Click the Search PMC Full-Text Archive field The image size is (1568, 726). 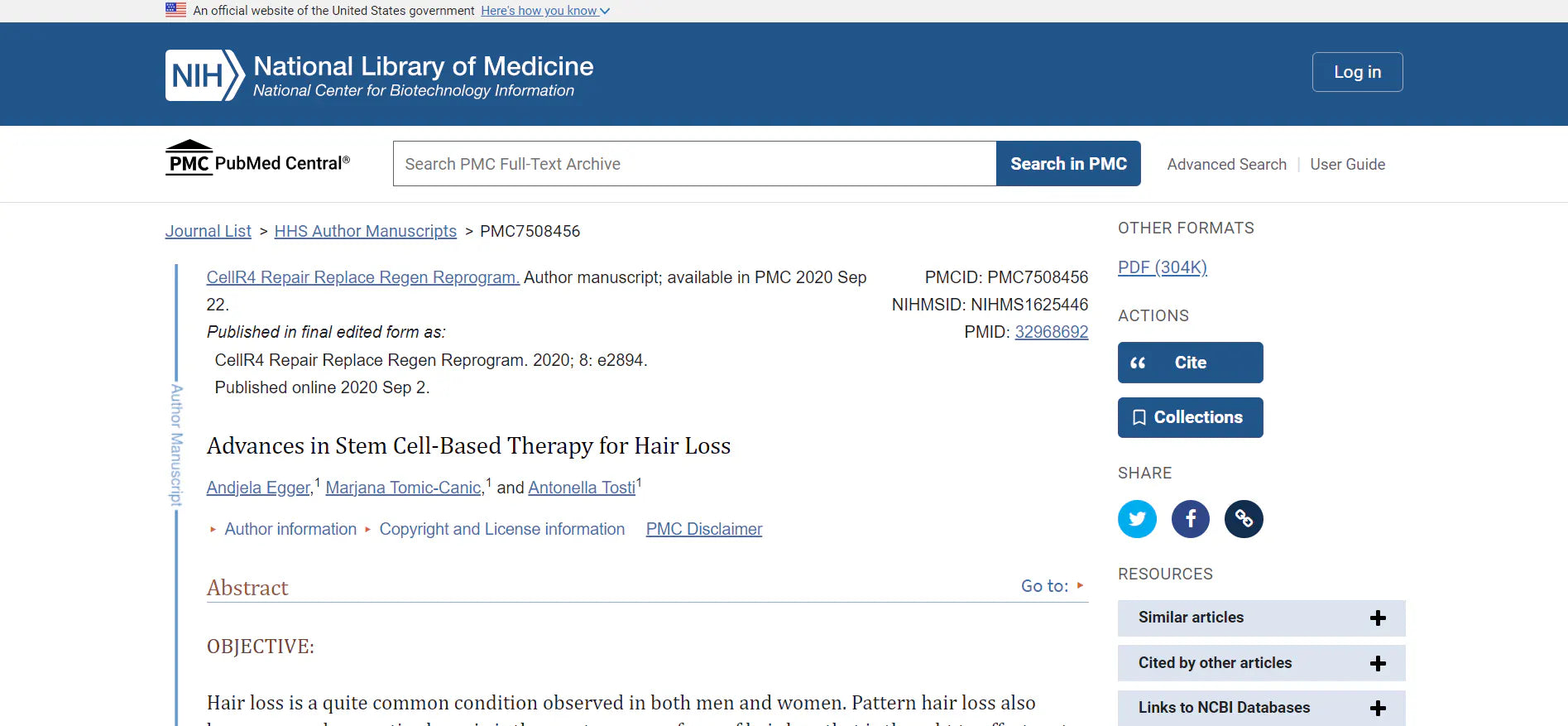(693, 164)
